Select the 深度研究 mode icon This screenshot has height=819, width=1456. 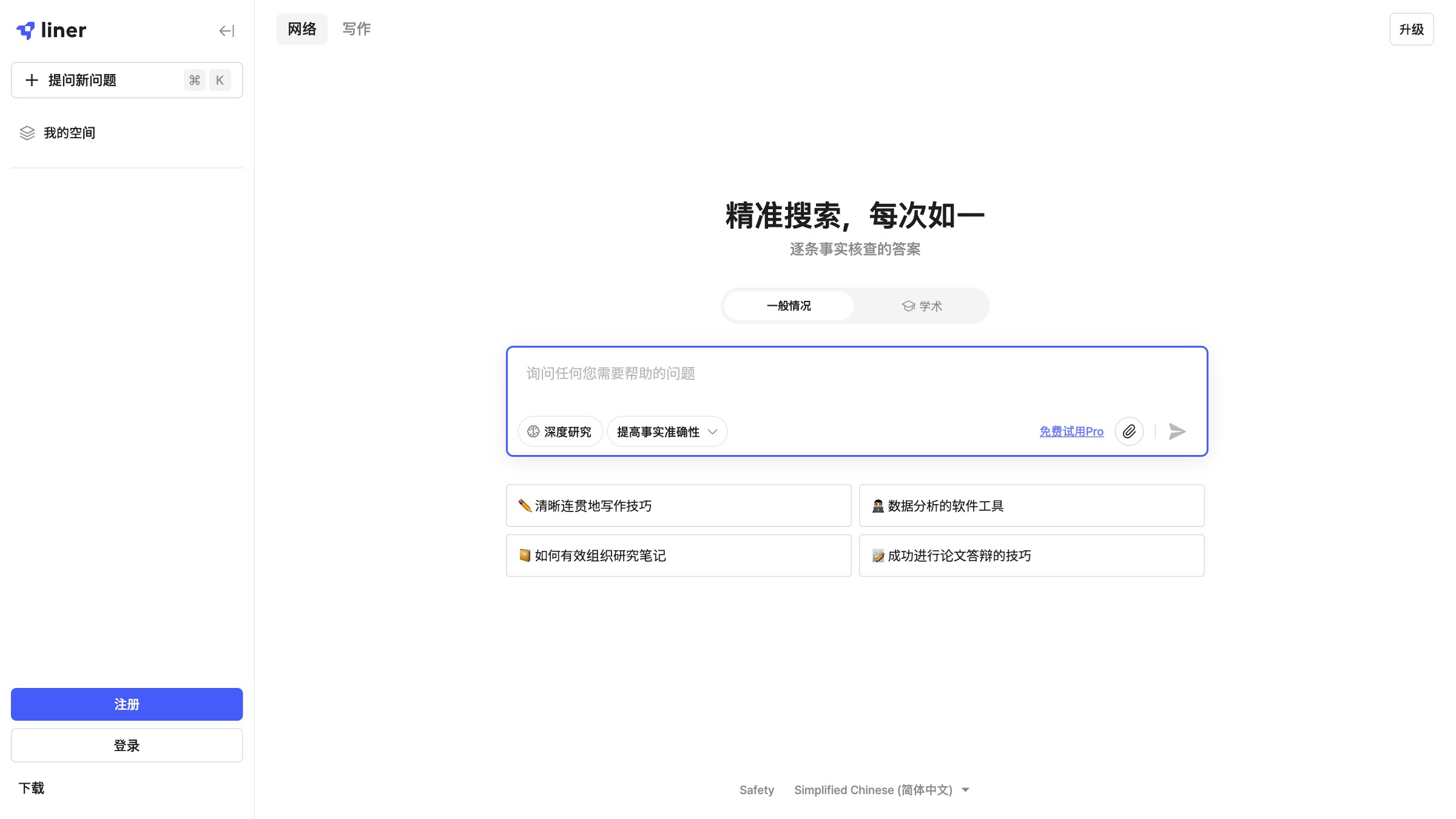pyautogui.click(x=533, y=431)
